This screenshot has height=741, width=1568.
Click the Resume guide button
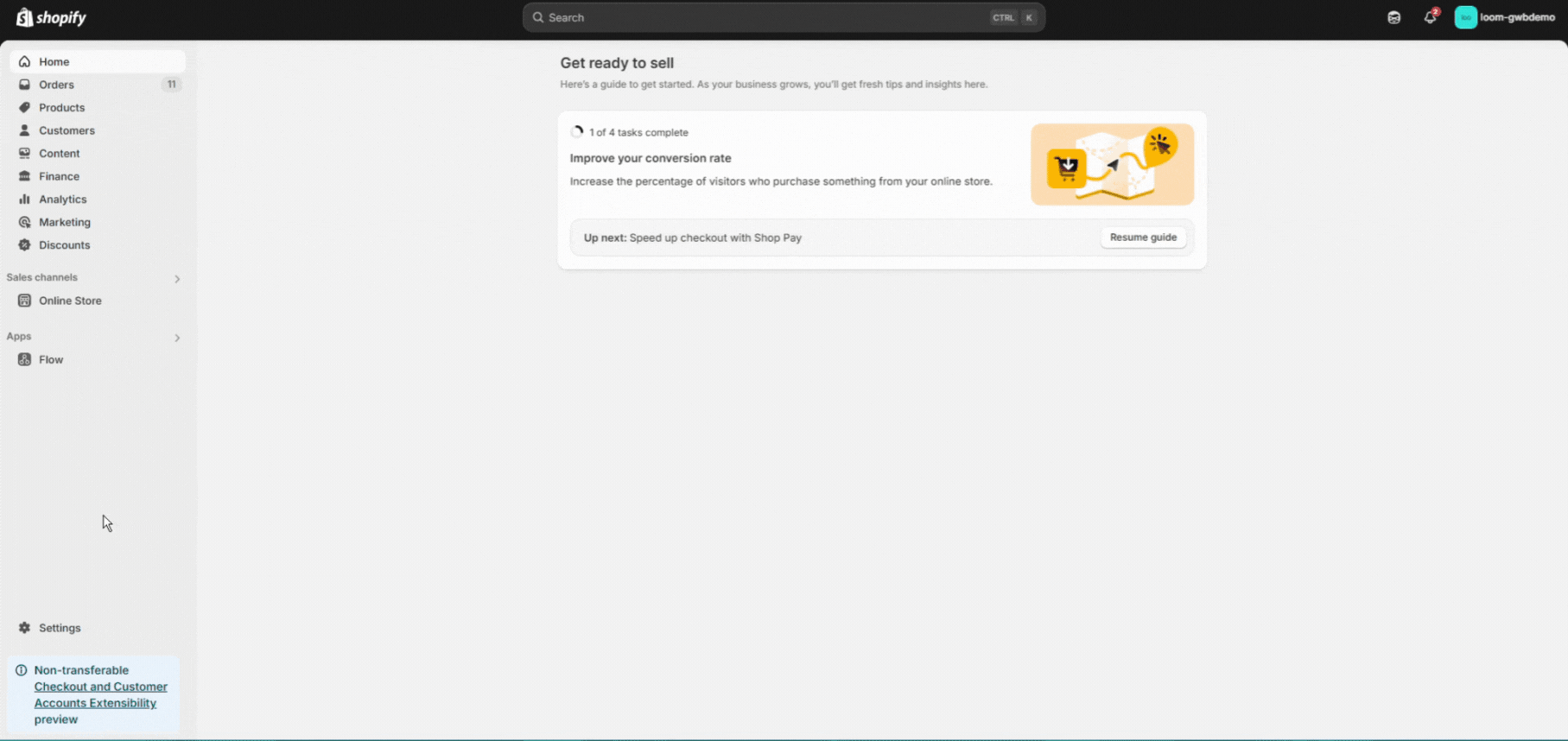tap(1143, 237)
